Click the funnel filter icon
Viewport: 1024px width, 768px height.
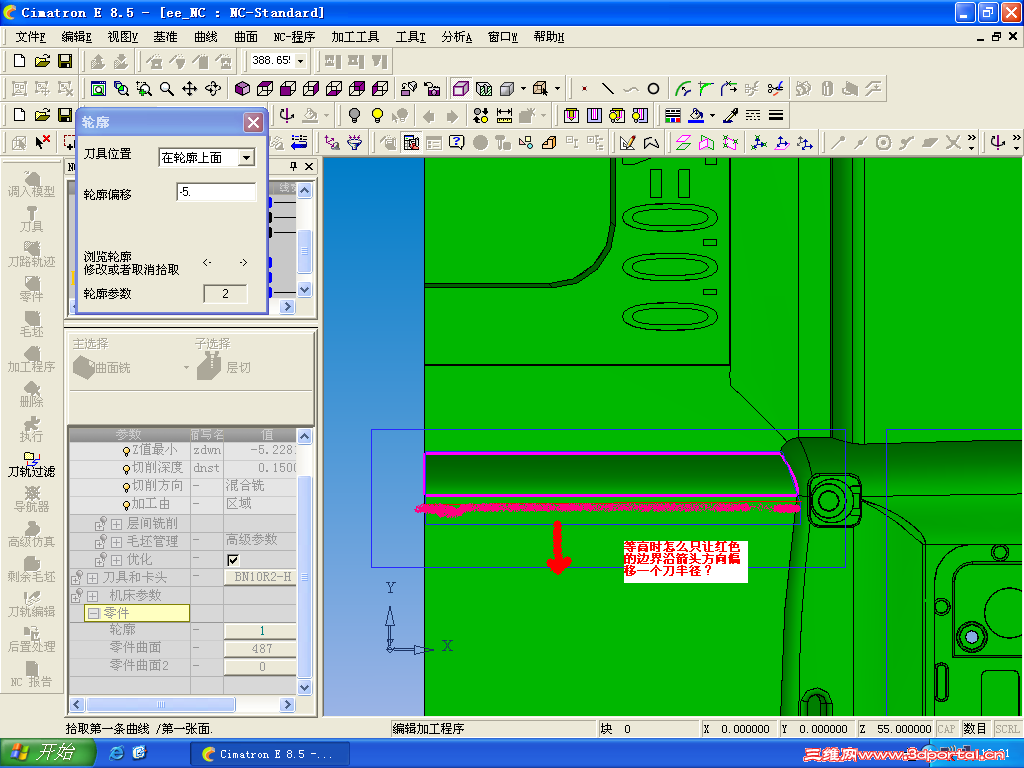355,142
